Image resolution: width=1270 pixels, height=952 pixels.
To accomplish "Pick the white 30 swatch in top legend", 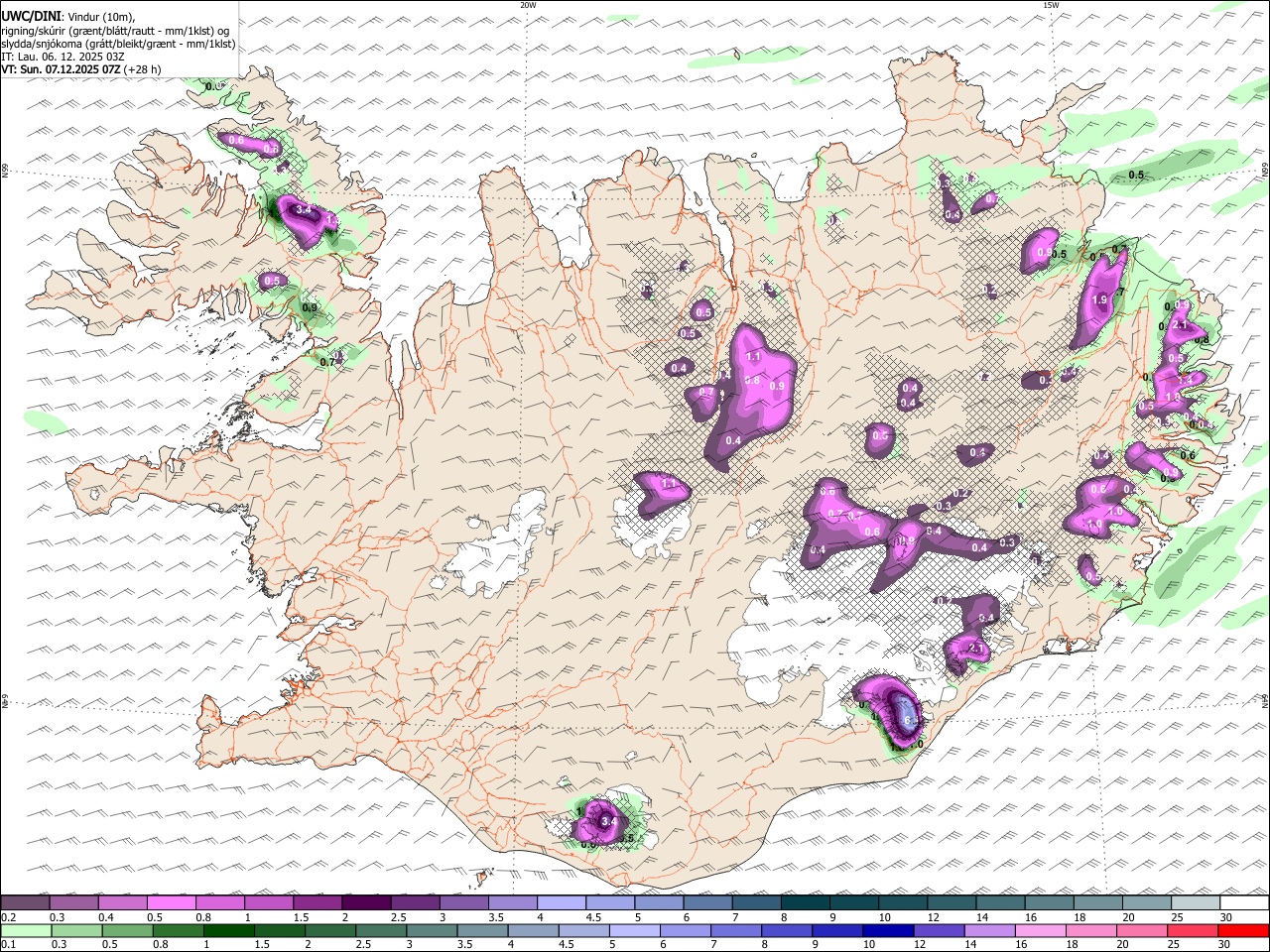I will (1244, 903).
